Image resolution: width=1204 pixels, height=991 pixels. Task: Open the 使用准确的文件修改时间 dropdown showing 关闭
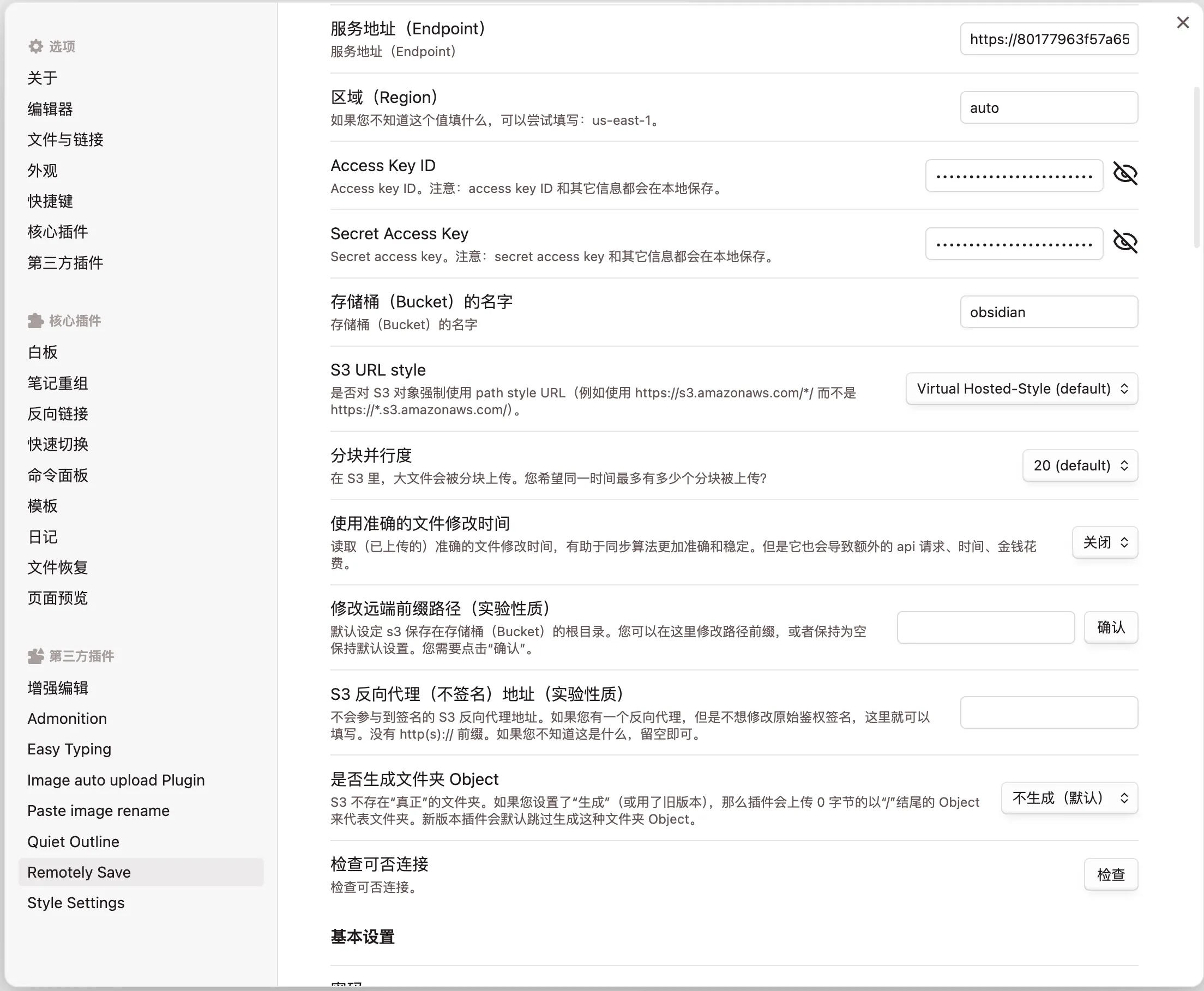[x=1105, y=542]
